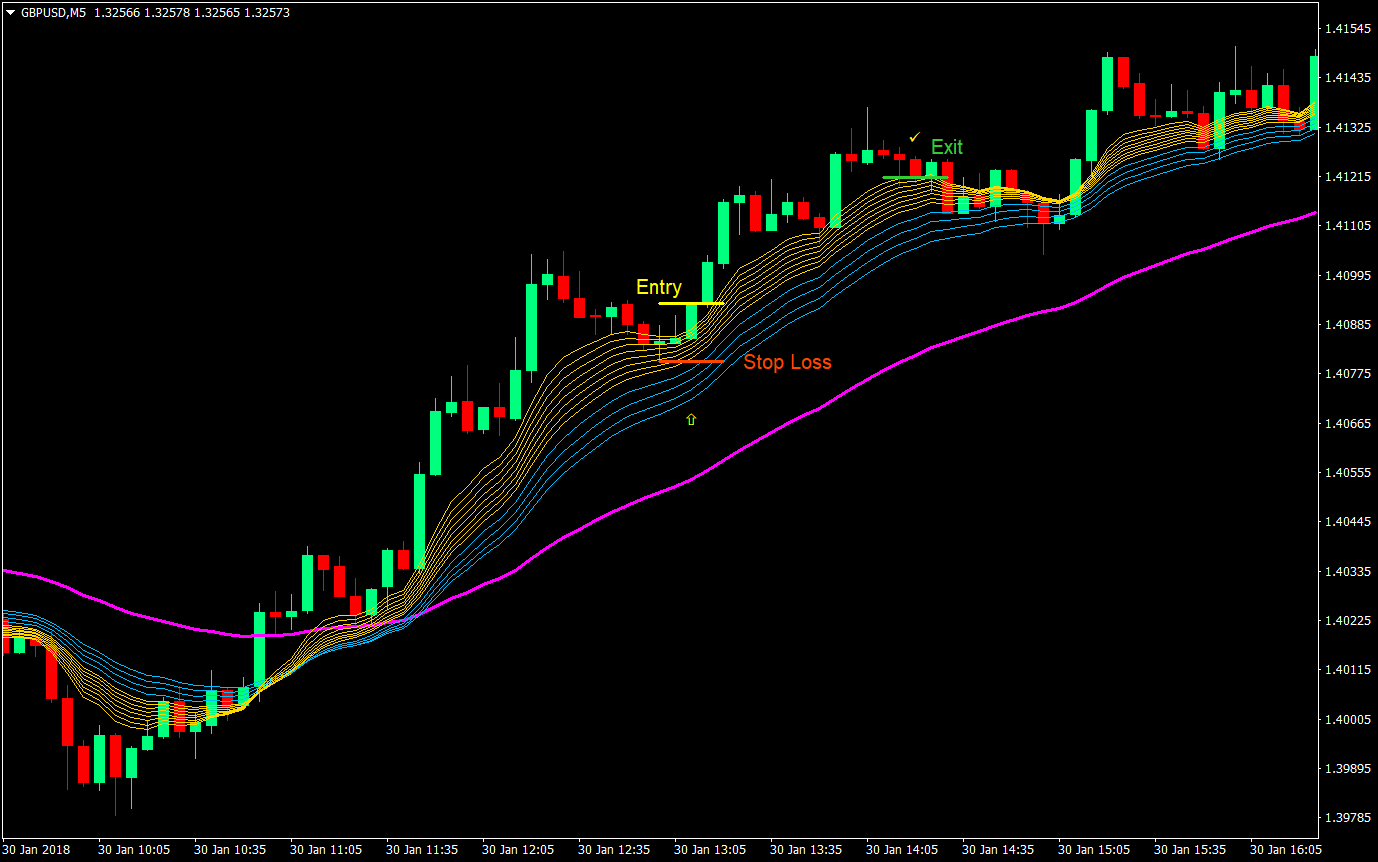This screenshot has height=862, width=1378.
Task: Click price level 1.40225 on the price axis
Action: 1347,621
